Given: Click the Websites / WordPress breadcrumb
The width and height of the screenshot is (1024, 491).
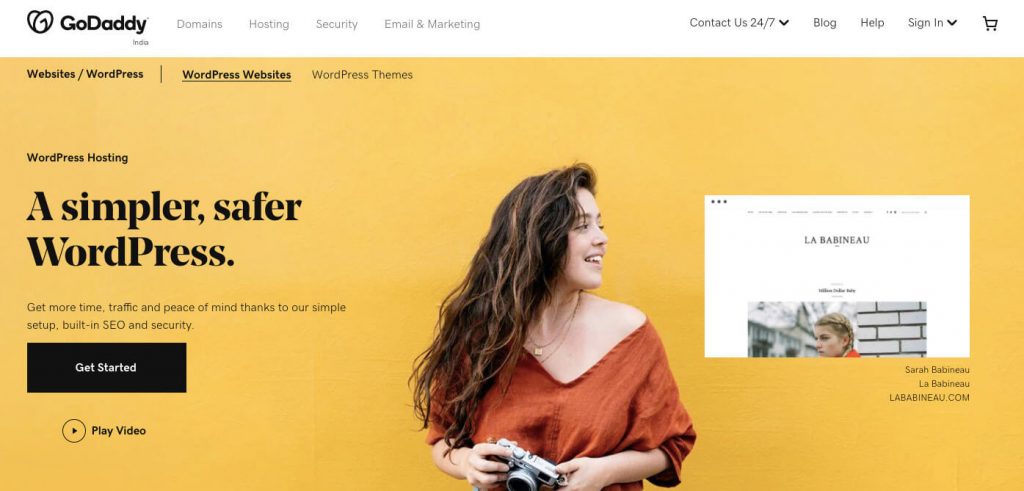Looking at the screenshot, I should coord(85,74).
